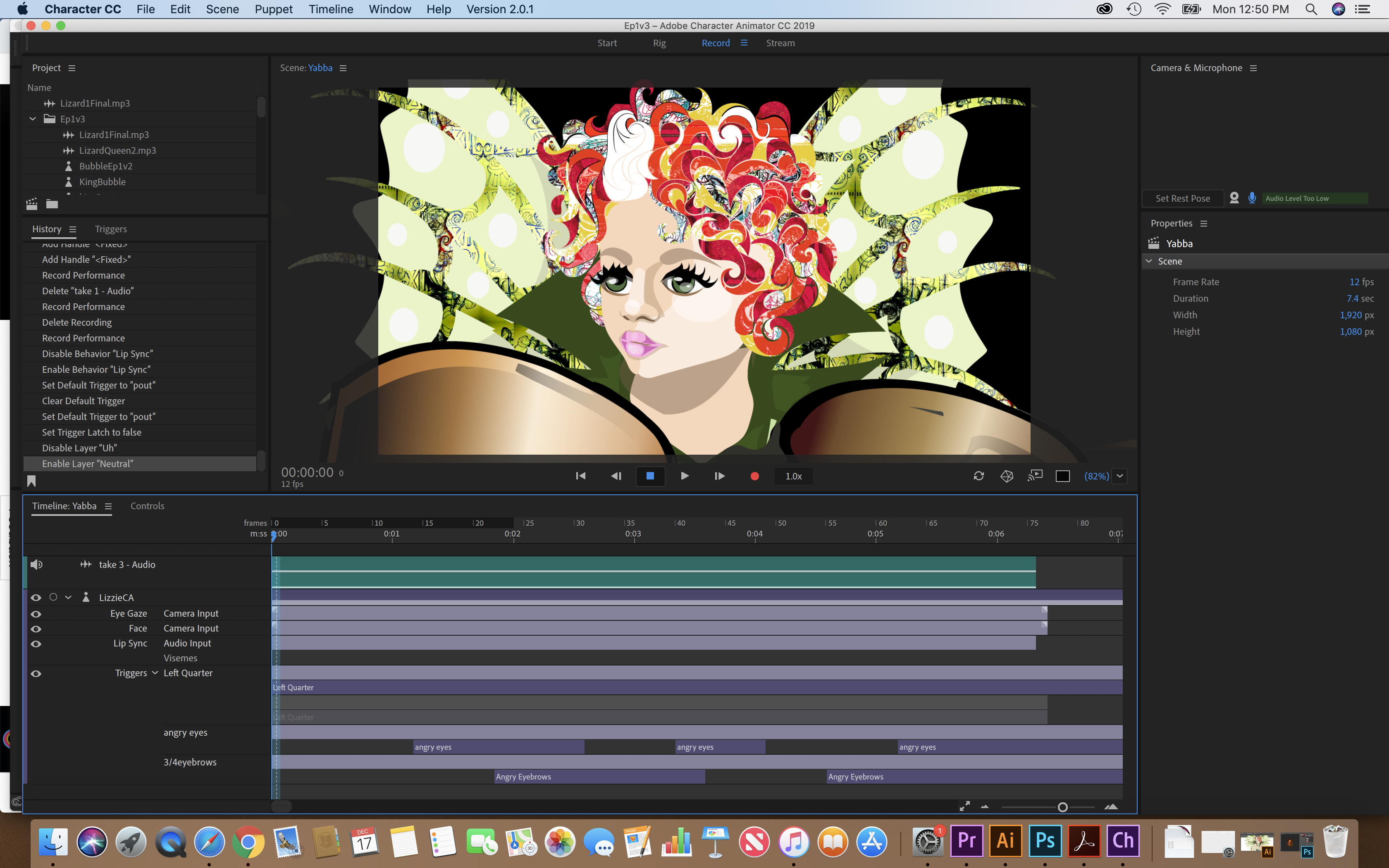This screenshot has width=1389, height=868.
Task: Toggle solo circle on LizzieCA track
Action: pyautogui.click(x=53, y=597)
